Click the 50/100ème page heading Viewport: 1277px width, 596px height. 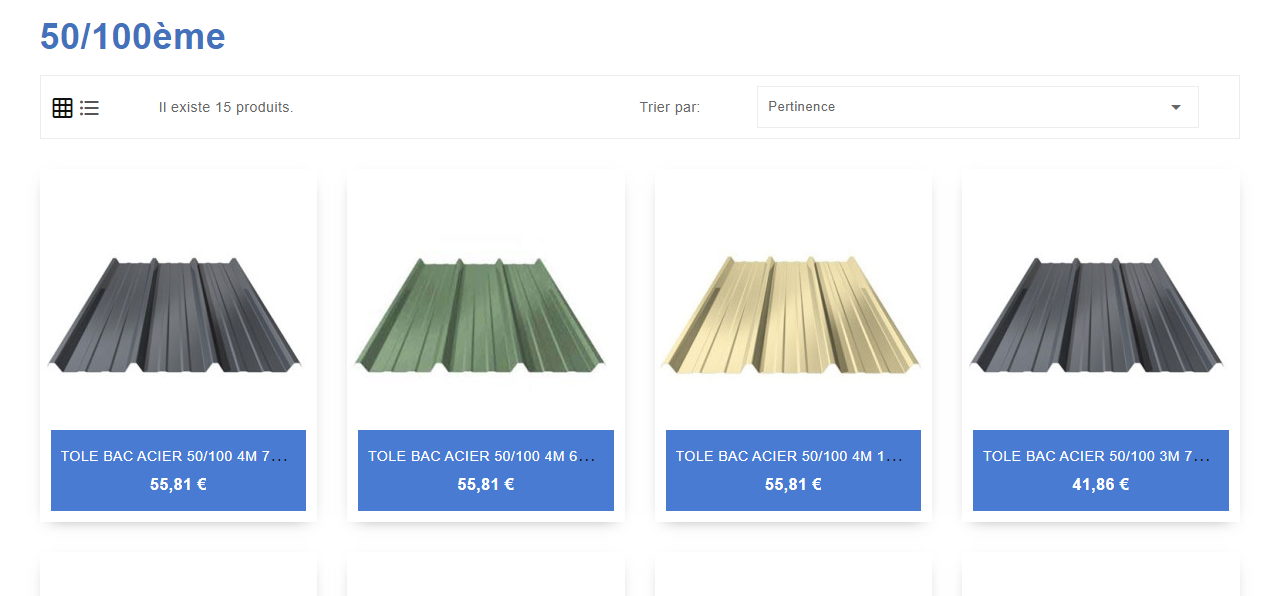133,36
